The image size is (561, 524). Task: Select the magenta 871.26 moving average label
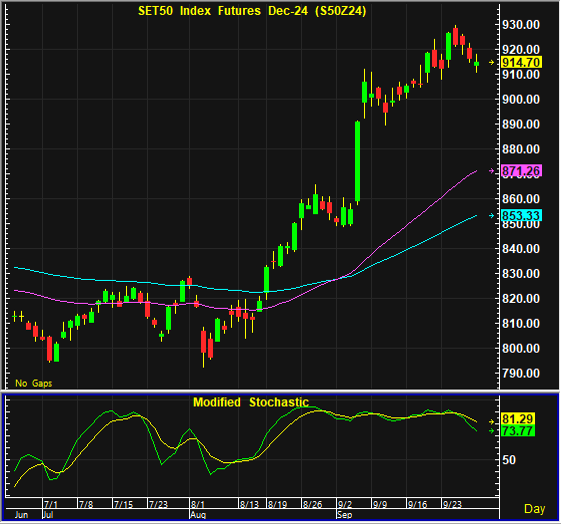[521, 171]
